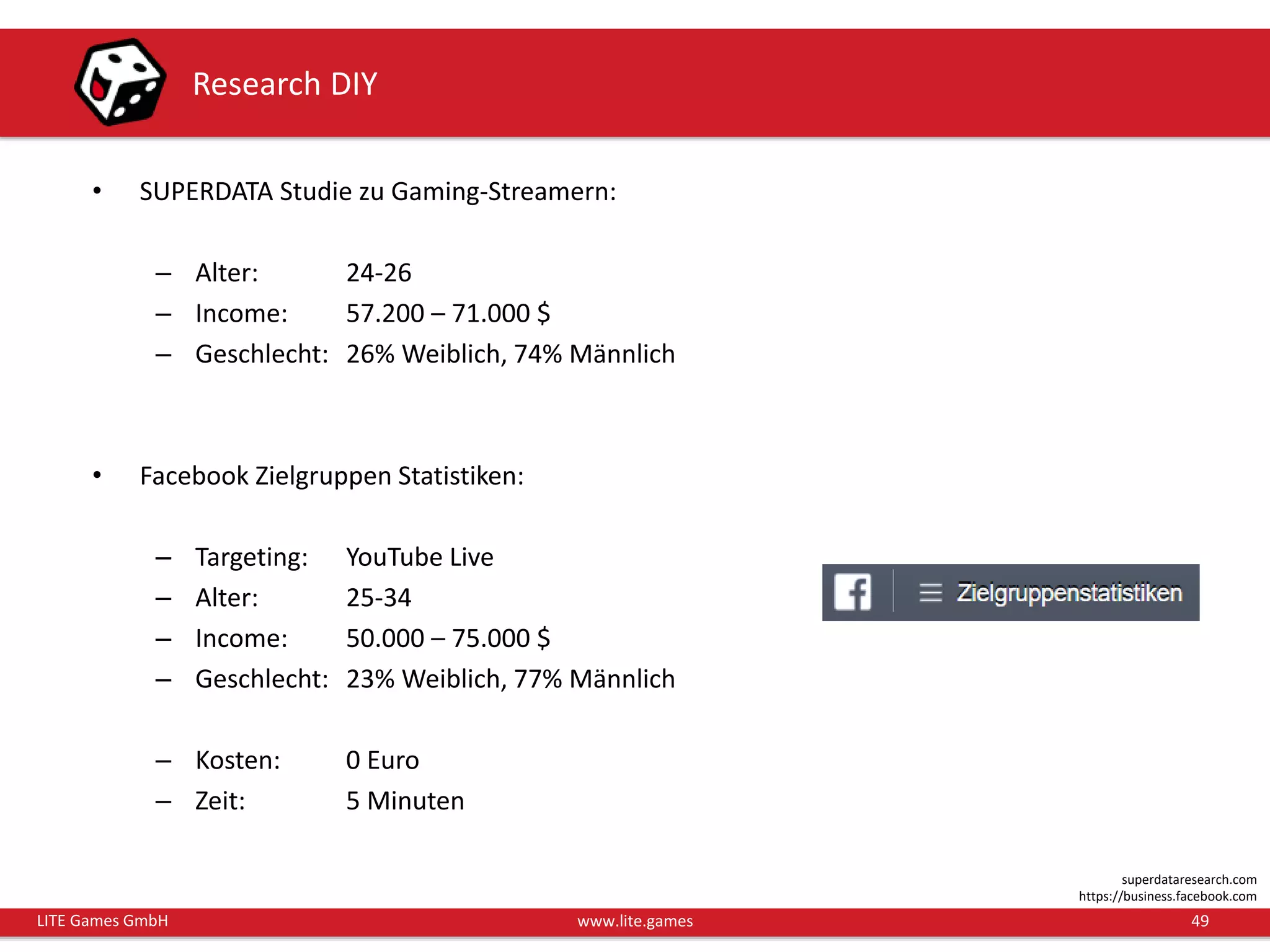Image resolution: width=1270 pixels, height=952 pixels.
Task: Select the 'Research DIY' slide title
Action: click(285, 84)
